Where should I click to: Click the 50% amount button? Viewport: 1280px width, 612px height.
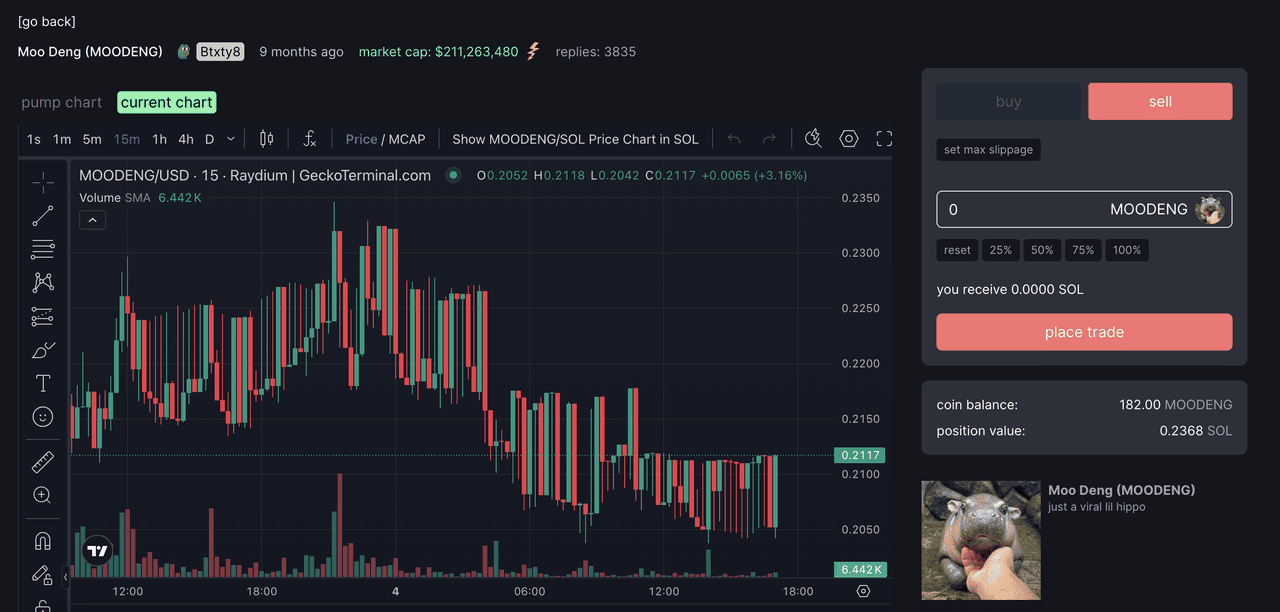point(1042,250)
